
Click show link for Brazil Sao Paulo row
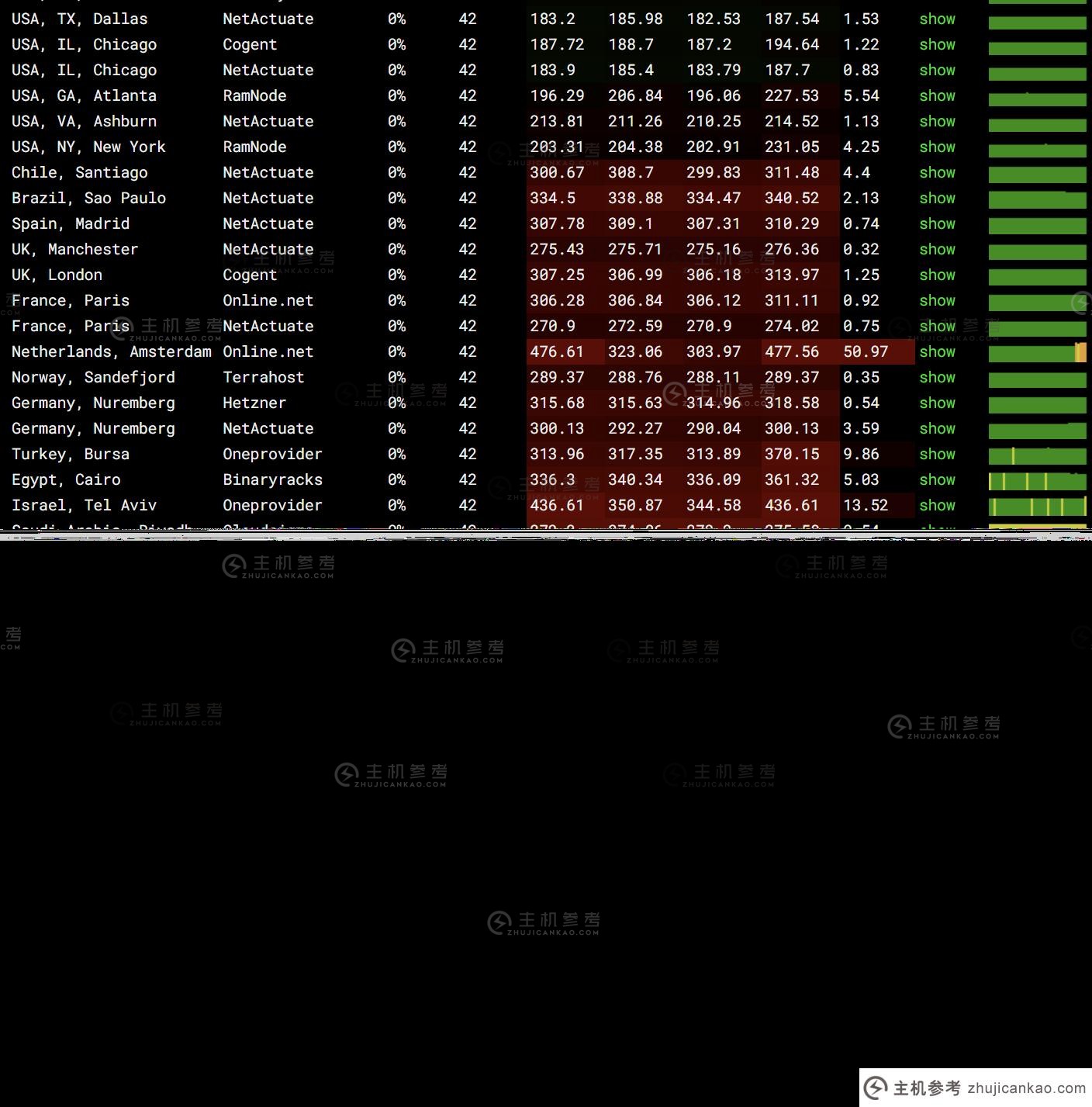pos(937,198)
